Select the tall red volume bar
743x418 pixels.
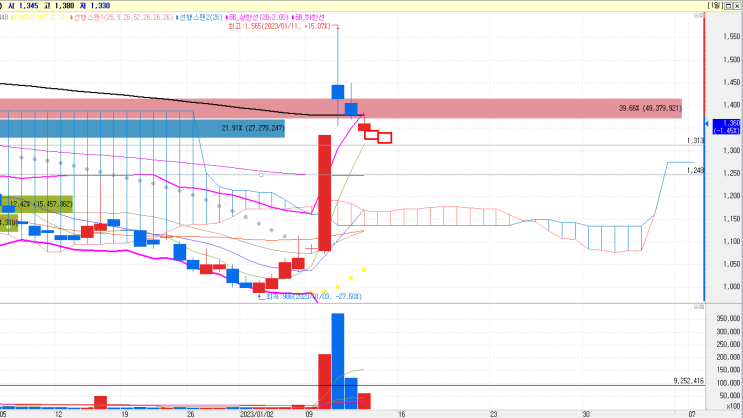click(325, 382)
